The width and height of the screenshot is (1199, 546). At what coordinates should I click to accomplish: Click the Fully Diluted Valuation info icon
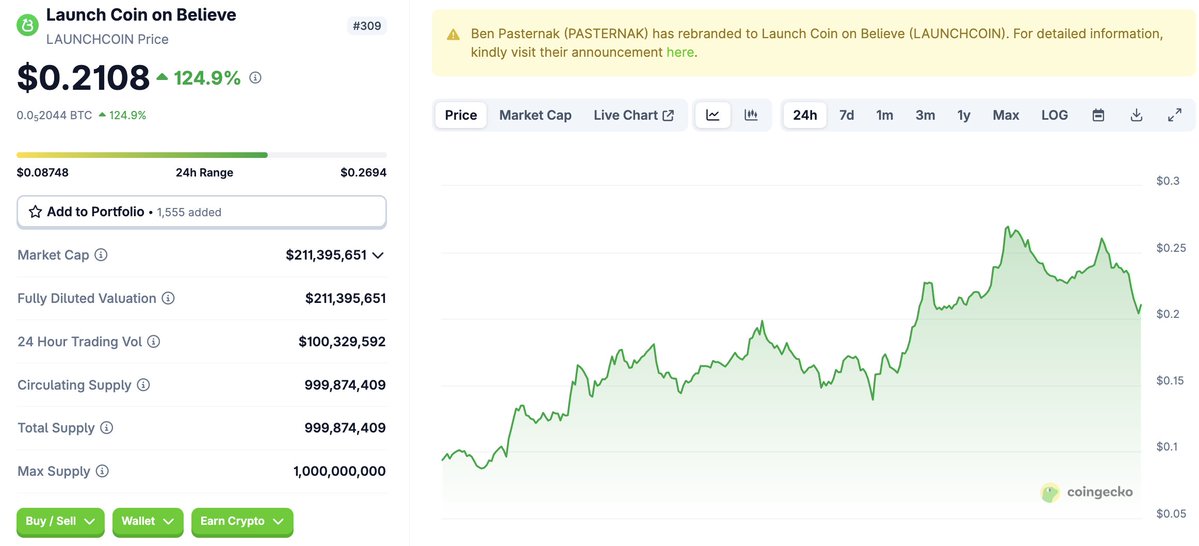click(168, 298)
